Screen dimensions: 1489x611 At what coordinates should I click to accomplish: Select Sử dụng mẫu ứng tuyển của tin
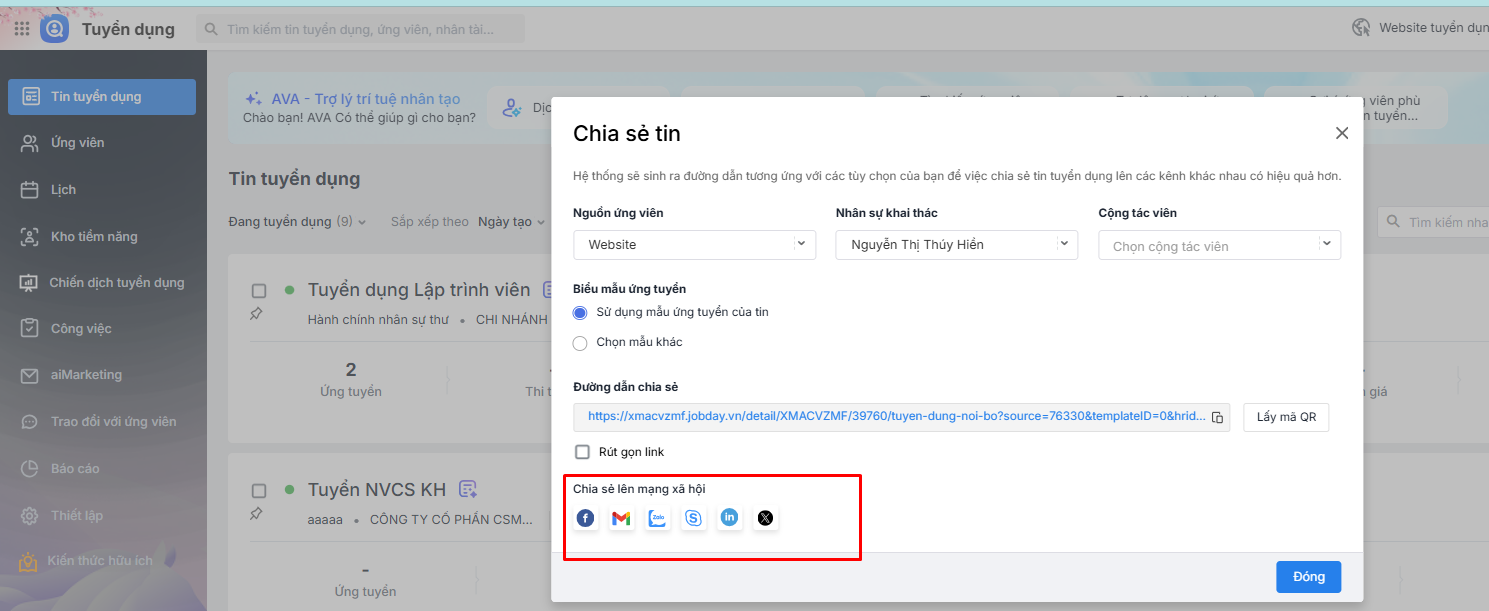[580, 312]
